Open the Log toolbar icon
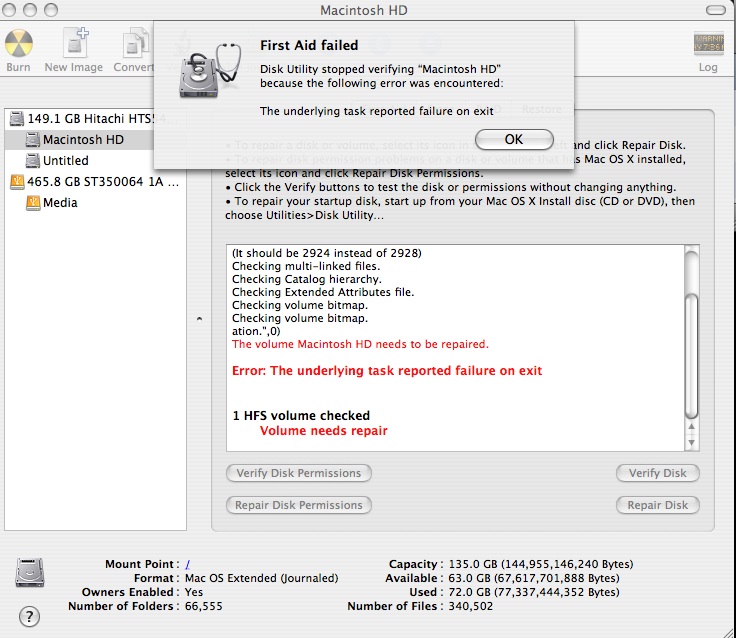 (x=708, y=43)
